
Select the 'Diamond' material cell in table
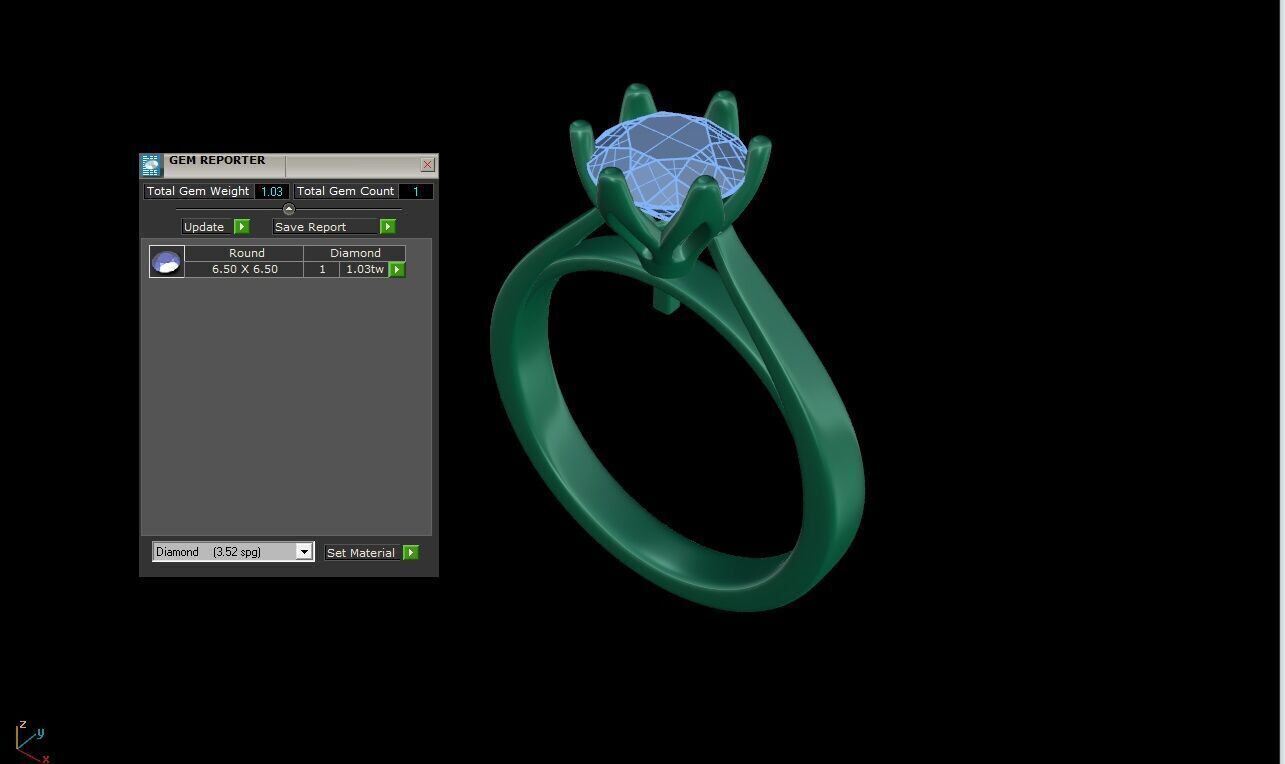[x=355, y=253]
